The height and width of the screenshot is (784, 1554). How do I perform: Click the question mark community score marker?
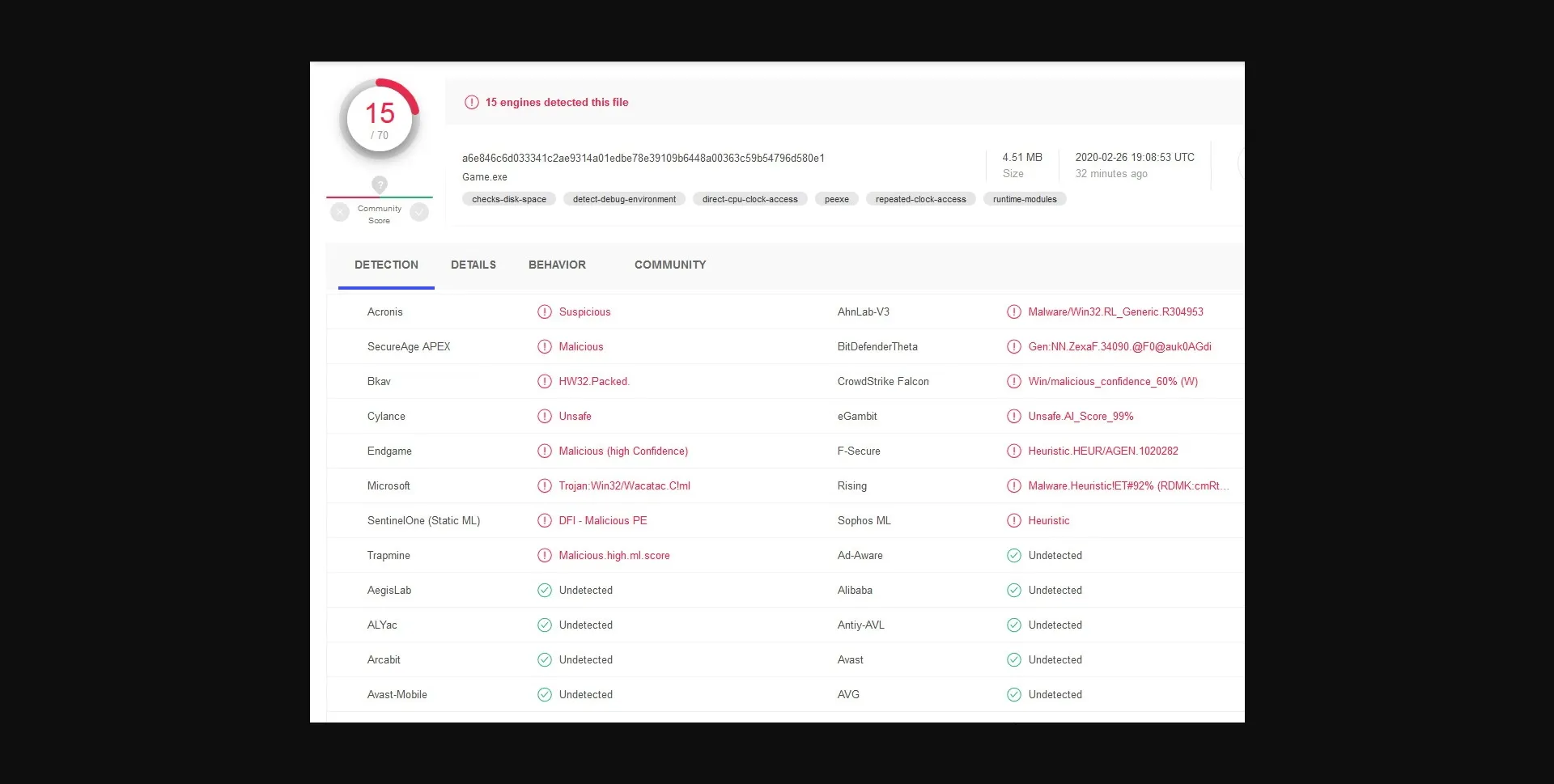tap(380, 184)
